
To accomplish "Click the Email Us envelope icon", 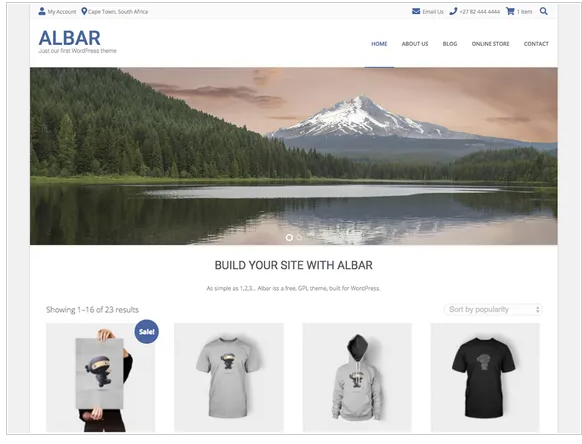I will (416, 12).
